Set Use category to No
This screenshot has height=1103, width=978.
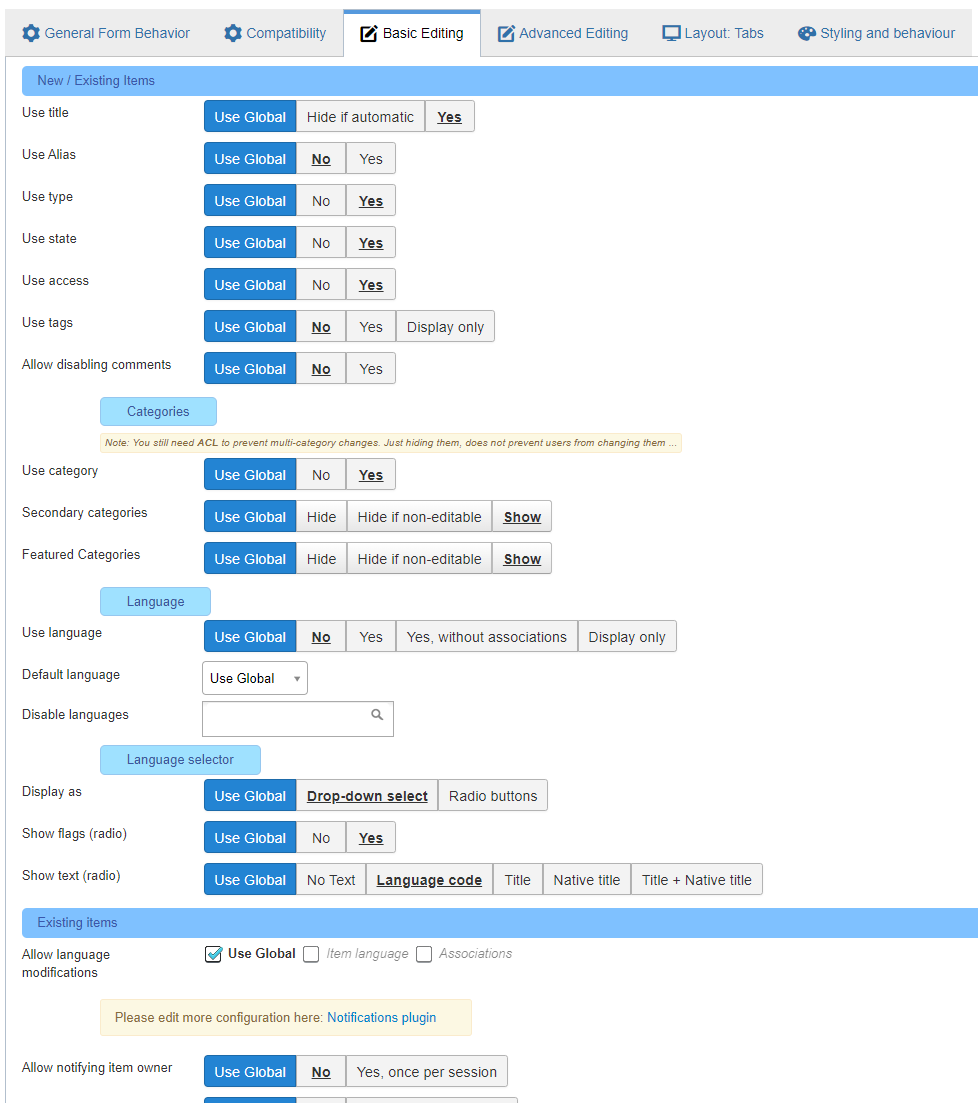coord(321,475)
